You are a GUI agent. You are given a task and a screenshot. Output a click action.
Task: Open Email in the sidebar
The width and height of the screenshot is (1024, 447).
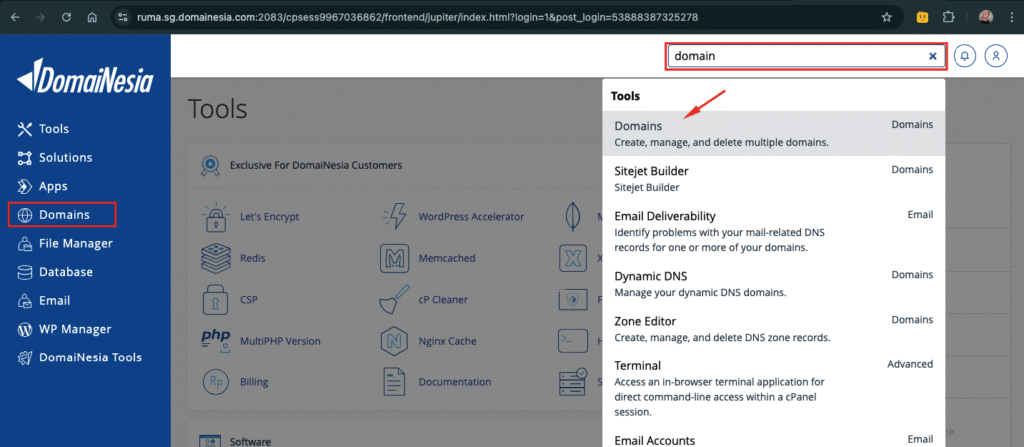pos(43,301)
